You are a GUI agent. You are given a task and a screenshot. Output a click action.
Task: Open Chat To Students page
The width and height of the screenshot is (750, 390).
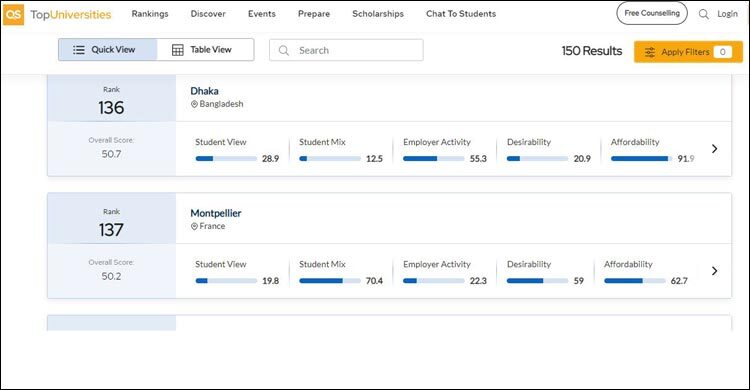[x=461, y=14]
